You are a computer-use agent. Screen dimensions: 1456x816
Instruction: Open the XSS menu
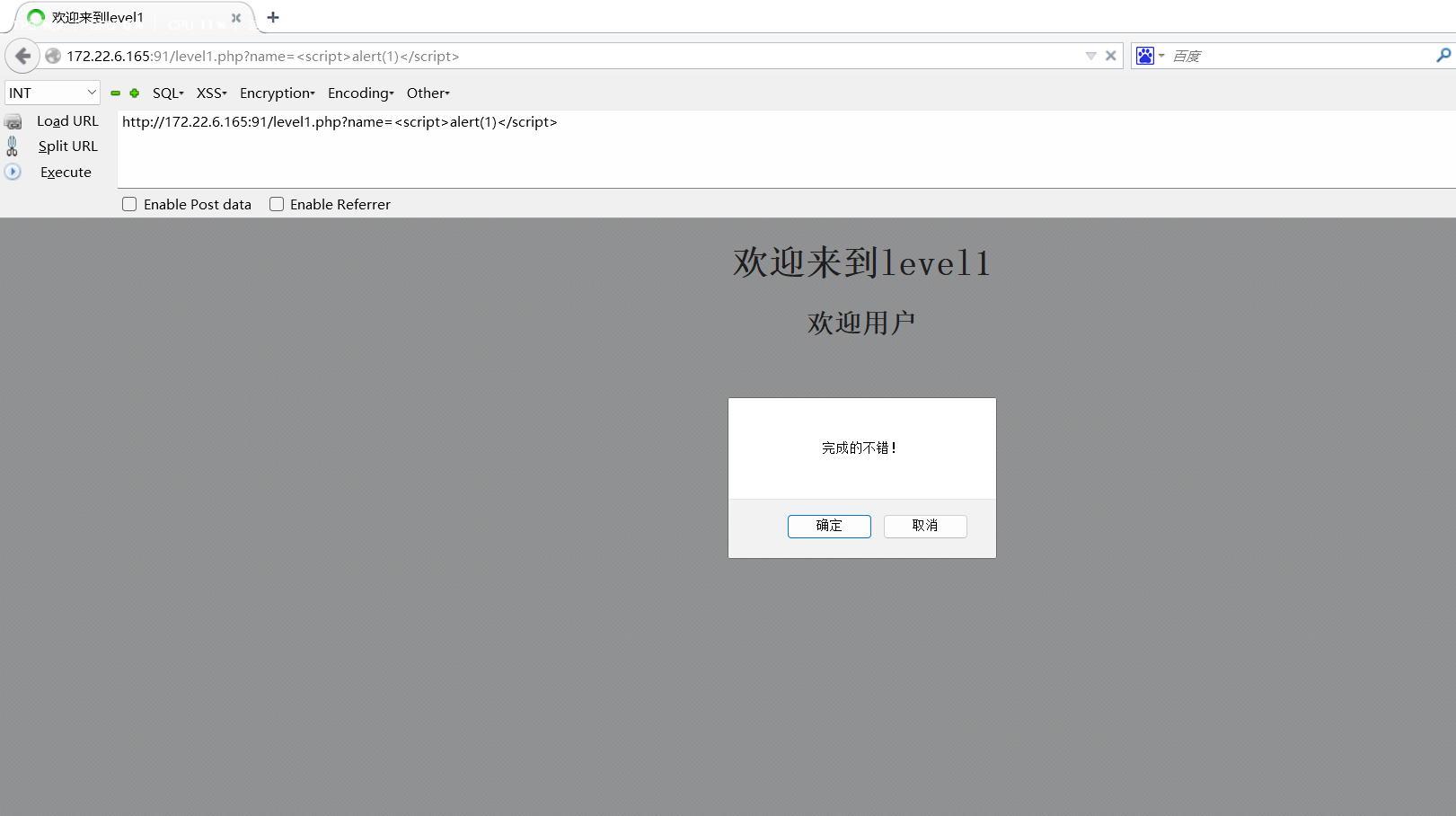pyautogui.click(x=212, y=93)
